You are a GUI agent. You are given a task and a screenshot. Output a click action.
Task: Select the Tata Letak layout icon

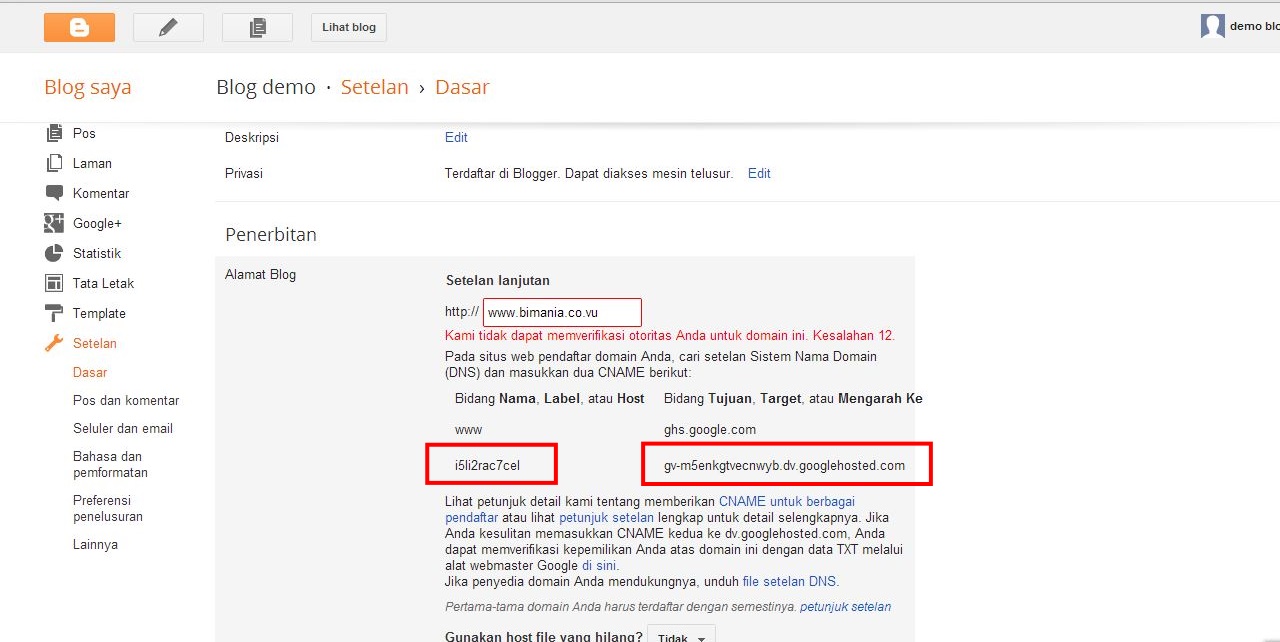[54, 283]
